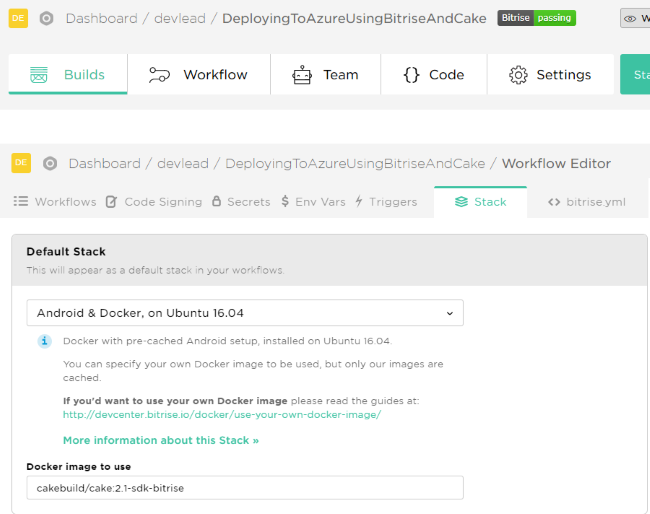Click More information about this Stack link
The image size is (650, 514).
tap(161, 440)
